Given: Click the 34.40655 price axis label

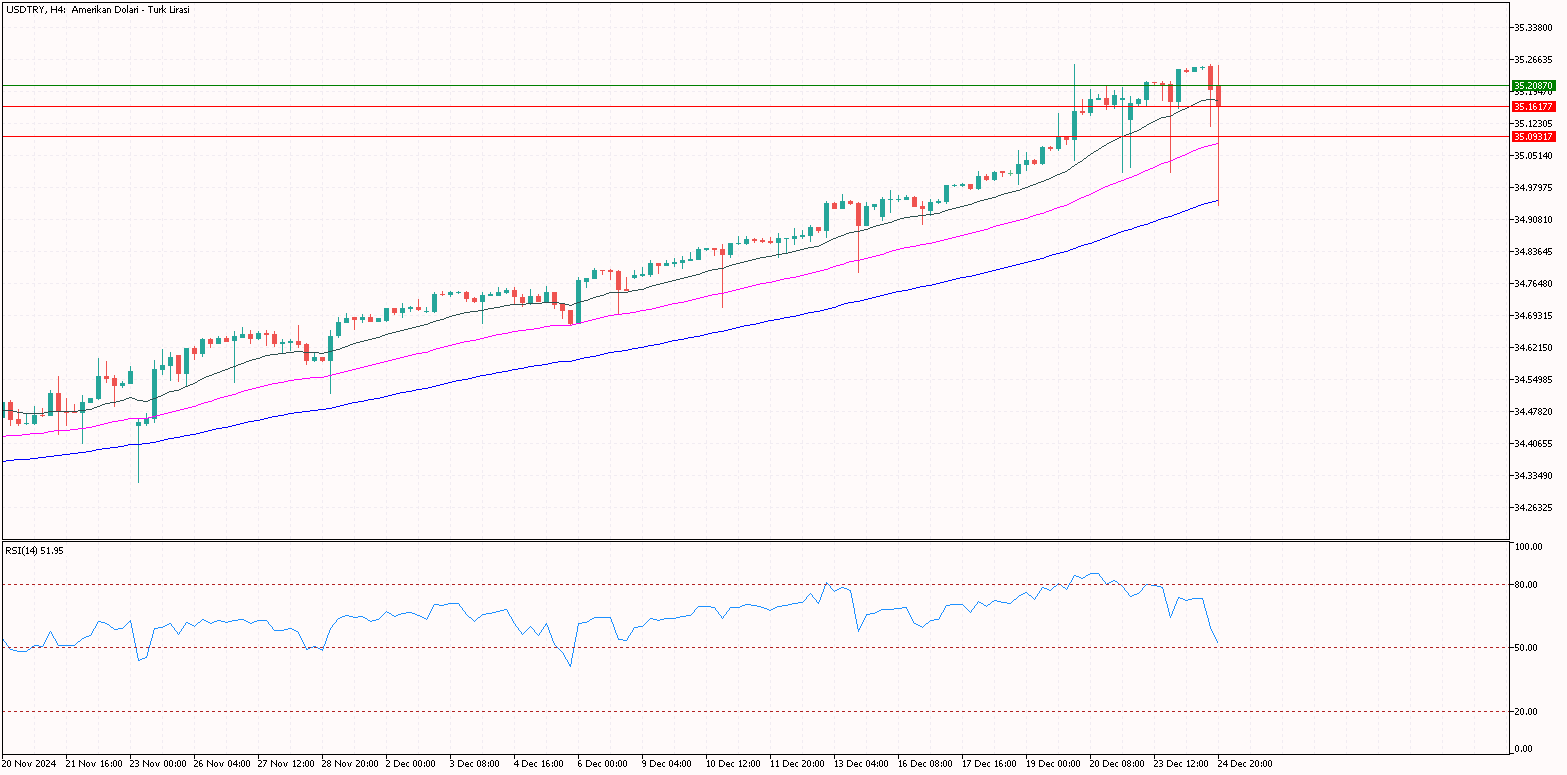Looking at the screenshot, I should point(1533,444).
